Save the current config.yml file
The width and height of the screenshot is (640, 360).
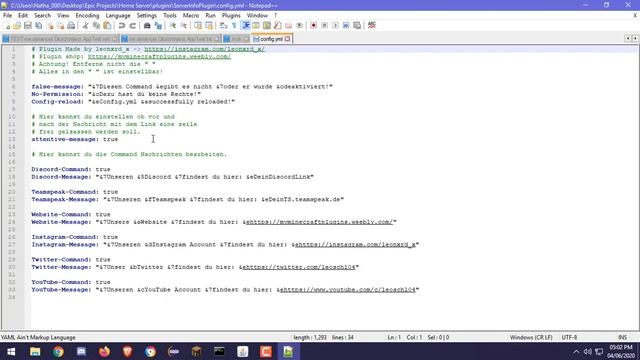(x=28, y=25)
